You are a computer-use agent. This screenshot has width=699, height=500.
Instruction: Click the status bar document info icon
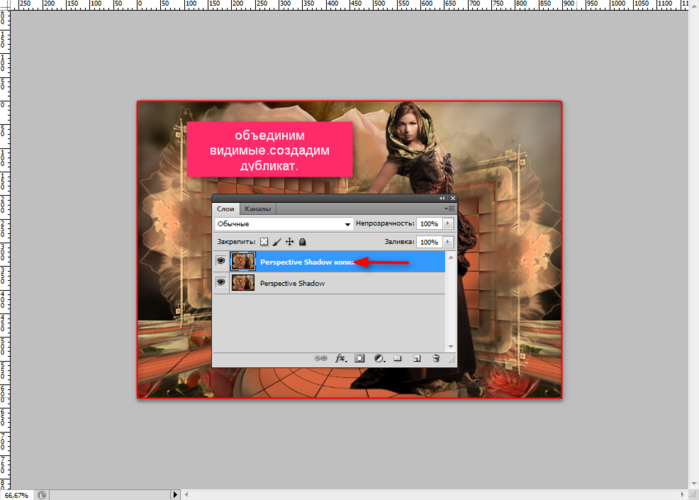(41, 495)
